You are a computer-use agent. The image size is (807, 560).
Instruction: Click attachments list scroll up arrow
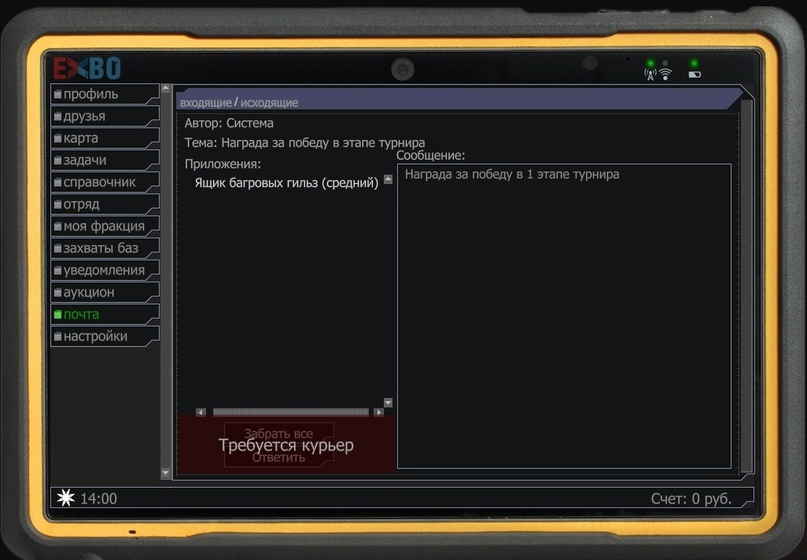(388, 179)
